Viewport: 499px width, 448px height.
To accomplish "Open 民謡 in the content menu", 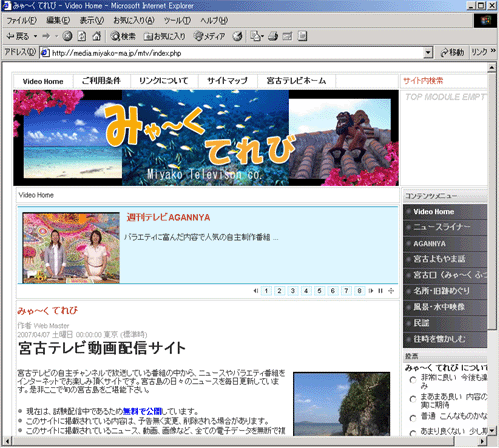I will 445,323.
